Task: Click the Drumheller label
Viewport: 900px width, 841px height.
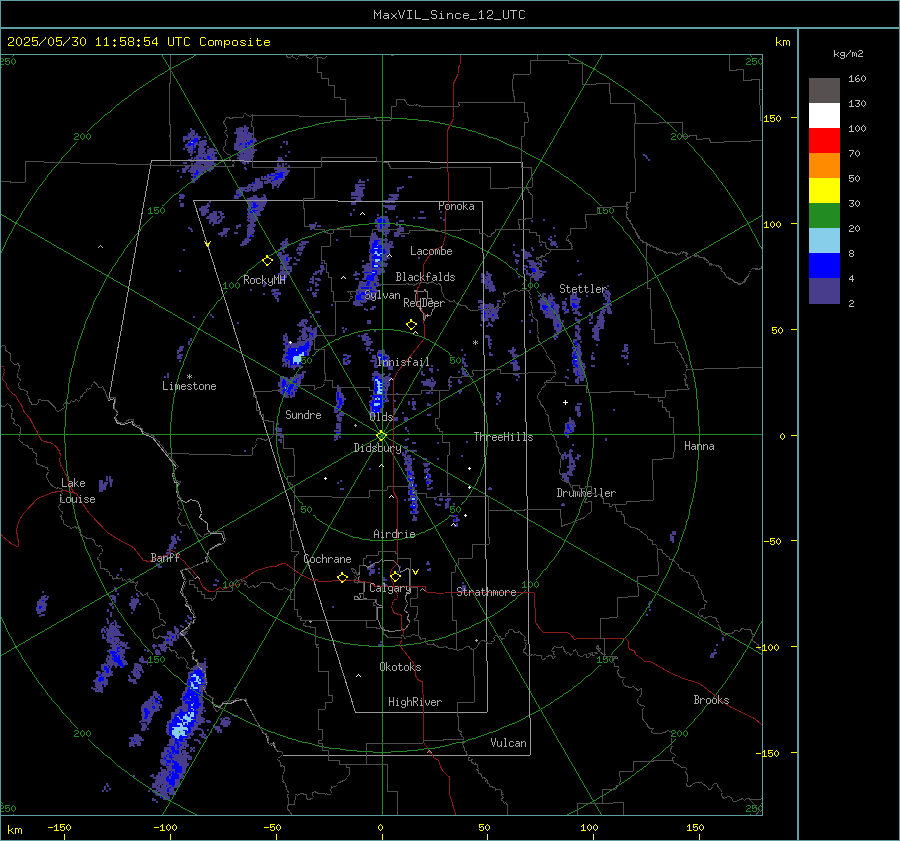Action: [x=586, y=493]
